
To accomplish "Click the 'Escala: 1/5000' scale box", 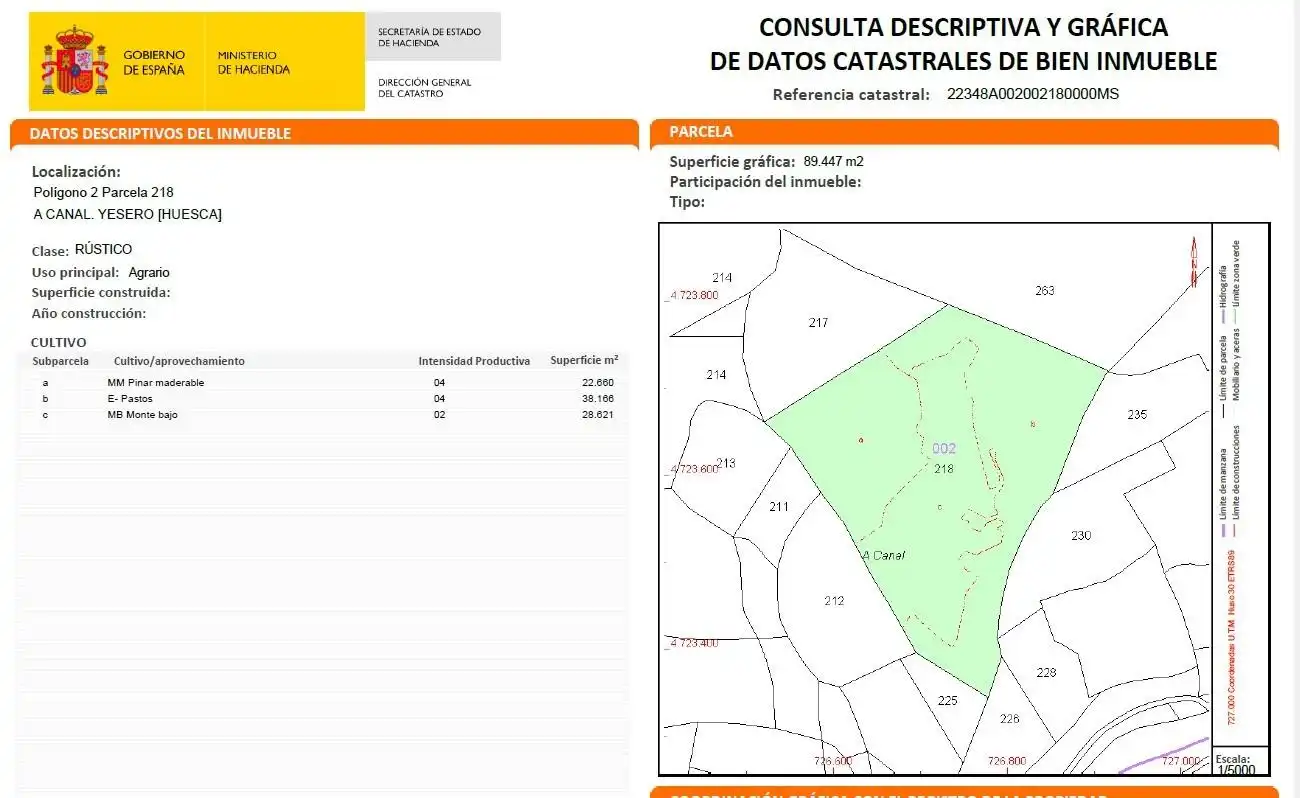I will tap(1240, 762).
